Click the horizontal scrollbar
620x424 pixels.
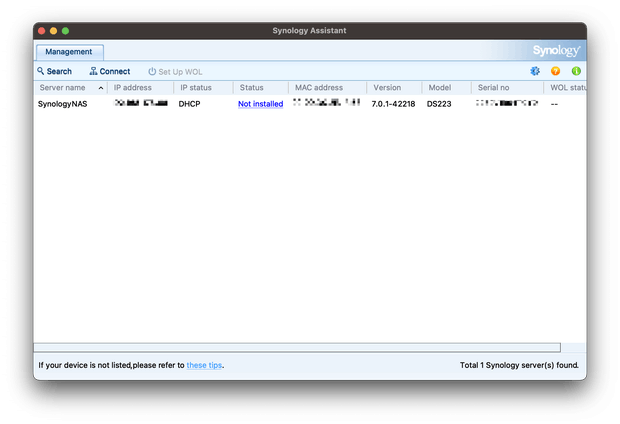pos(297,348)
